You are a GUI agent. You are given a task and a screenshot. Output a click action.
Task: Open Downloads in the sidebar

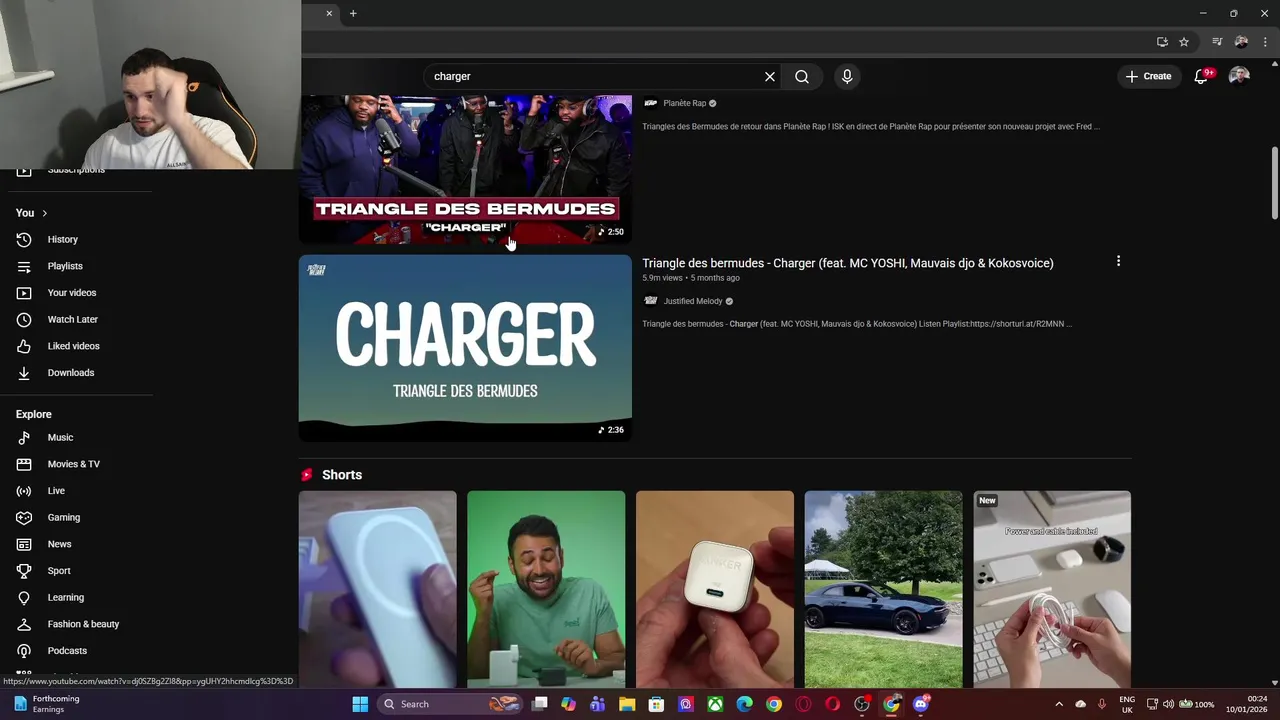[x=70, y=372]
